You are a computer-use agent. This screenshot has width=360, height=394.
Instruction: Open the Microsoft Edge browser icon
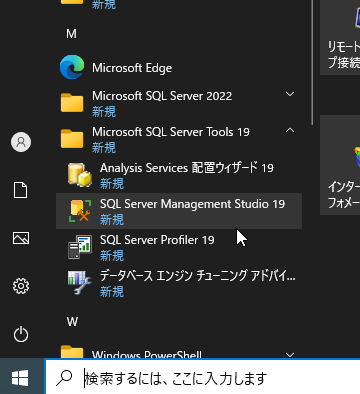pyautogui.click(x=72, y=67)
